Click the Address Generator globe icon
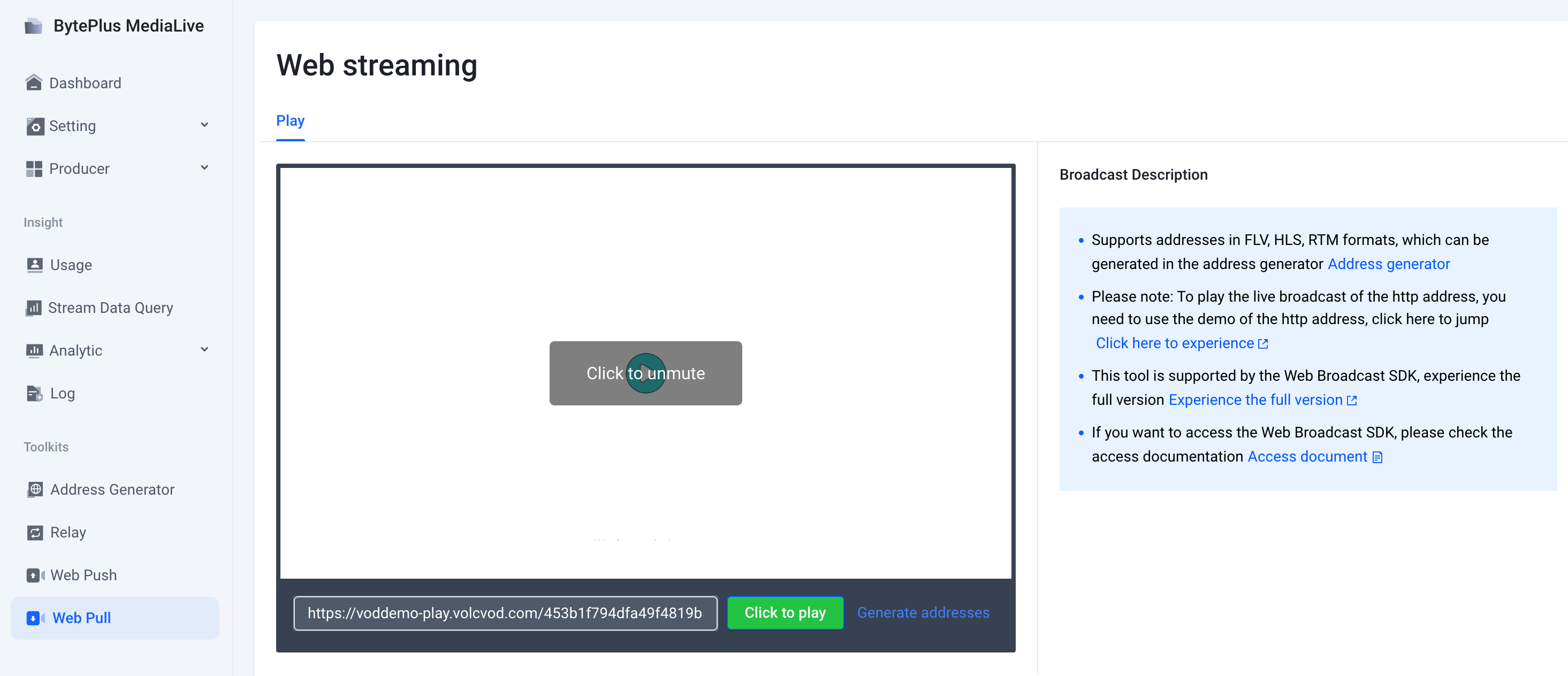1568x676 pixels. click(x=35, y=489)
